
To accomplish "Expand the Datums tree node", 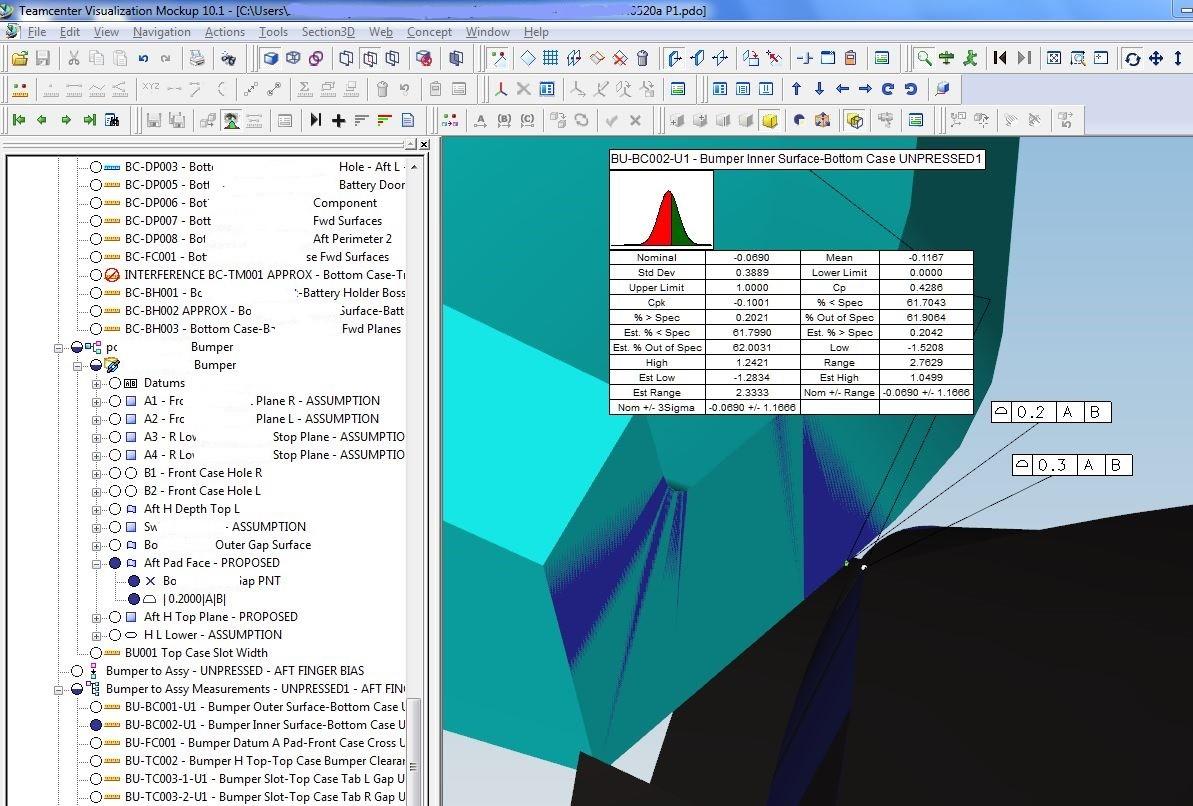I will coord(97,383).
